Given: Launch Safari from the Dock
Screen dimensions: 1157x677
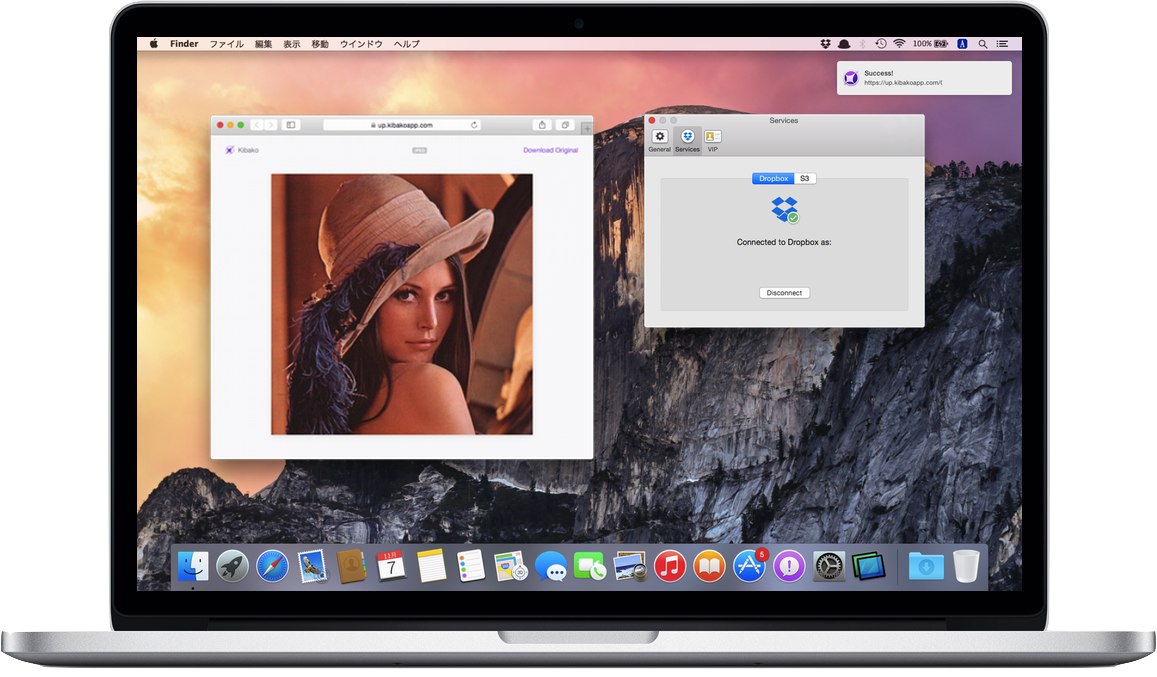Looking at the screenshot, I should 272,567.
